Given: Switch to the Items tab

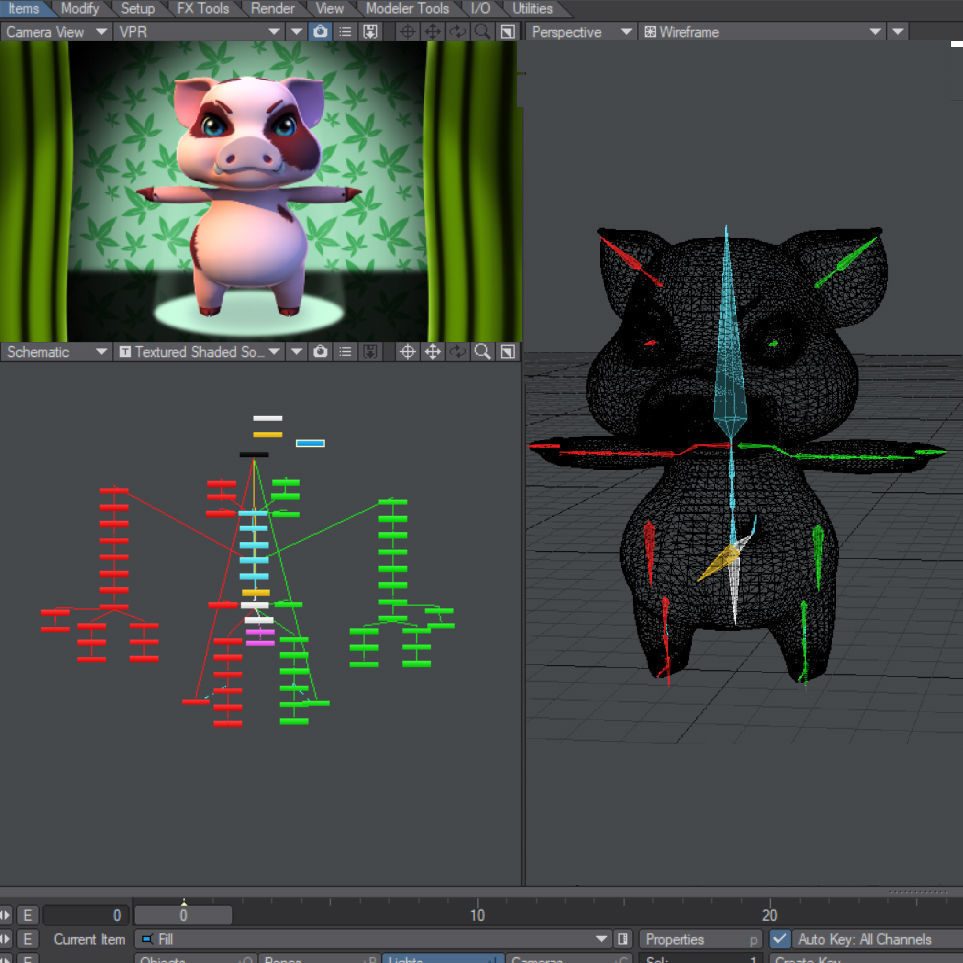Looking at the screenshot, I should (x=23, y=9).
